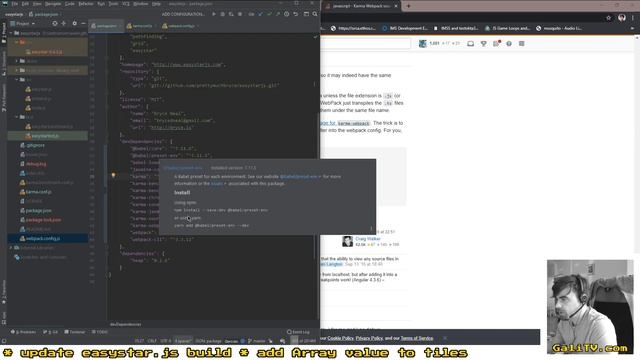Expand the External Libraries node
Viewport: 640px width, 360px height.
11,248
